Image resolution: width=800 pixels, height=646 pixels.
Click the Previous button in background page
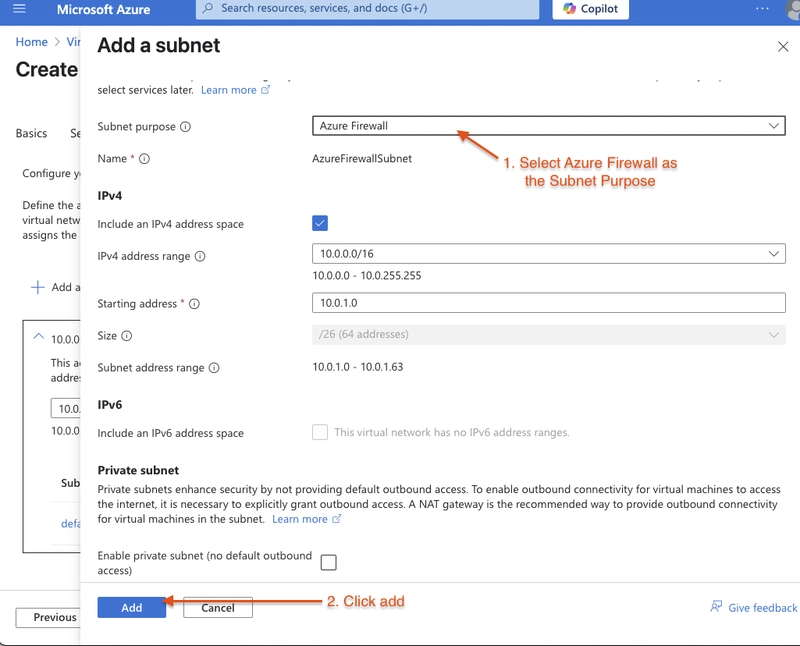47,617
